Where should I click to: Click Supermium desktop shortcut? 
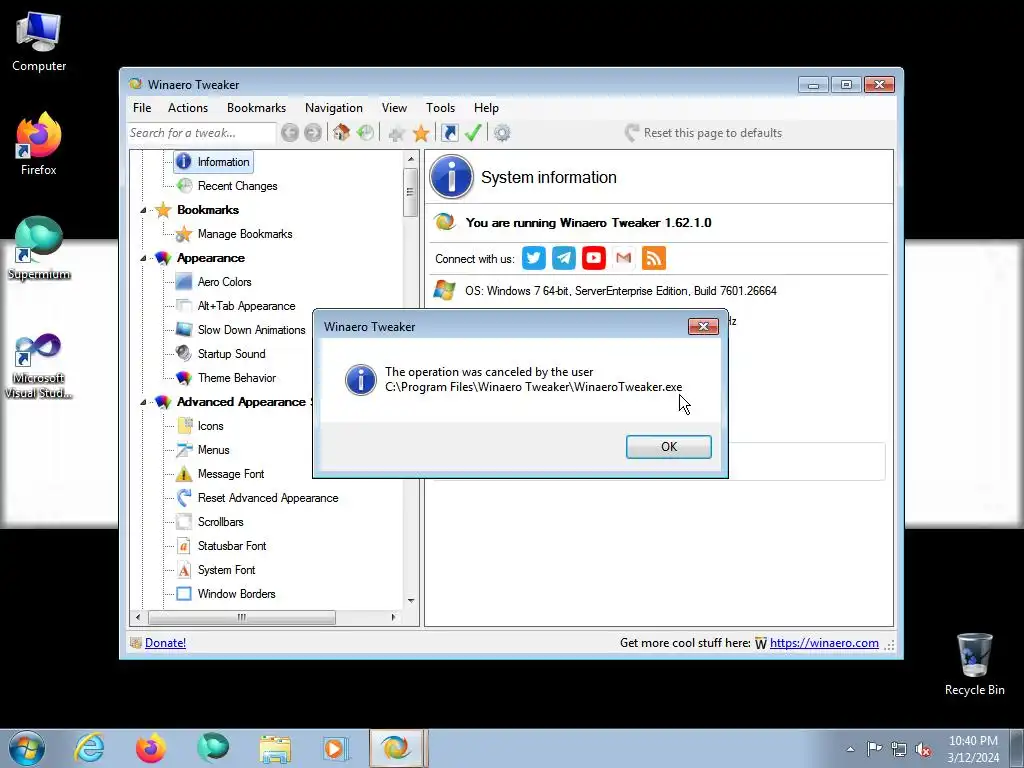coord(39,248)
